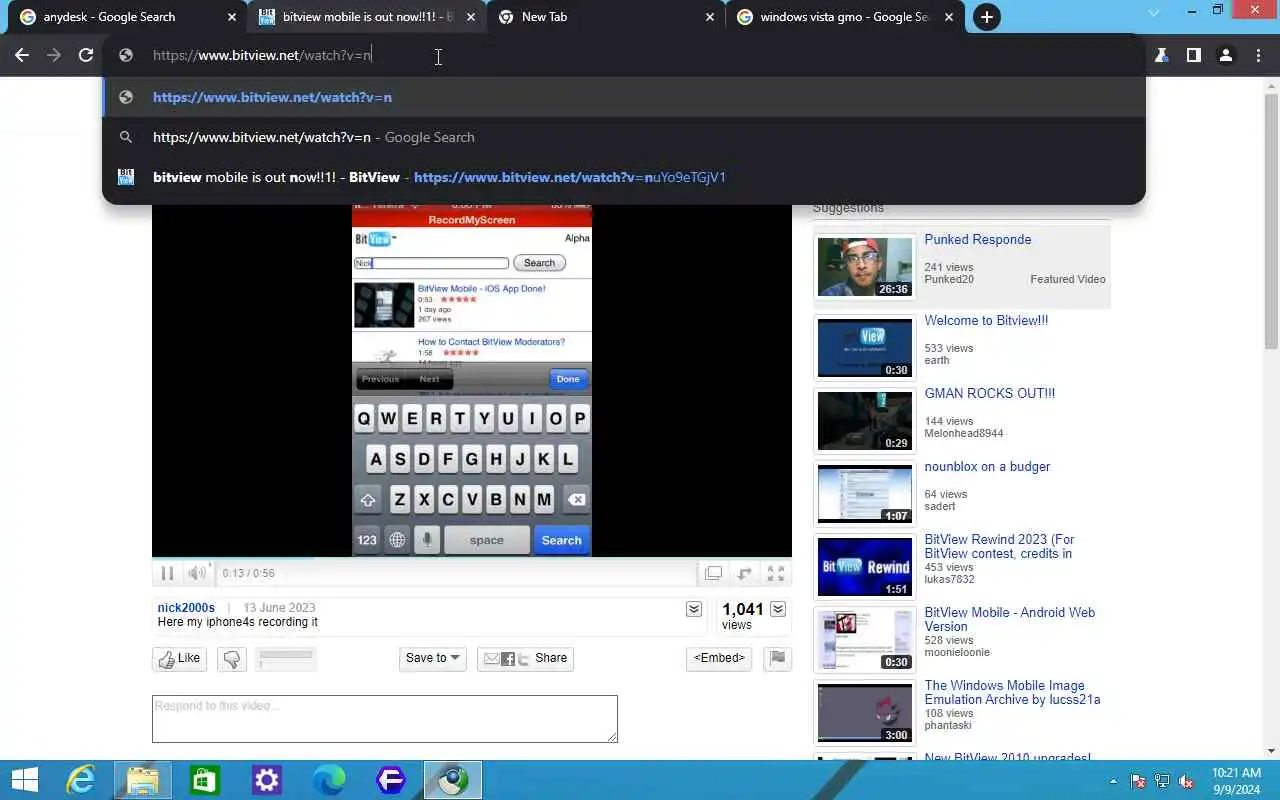Open Chrome Labs flask icon
The height and width of the screenshot is (800, 1280).
pos(1161,56)
